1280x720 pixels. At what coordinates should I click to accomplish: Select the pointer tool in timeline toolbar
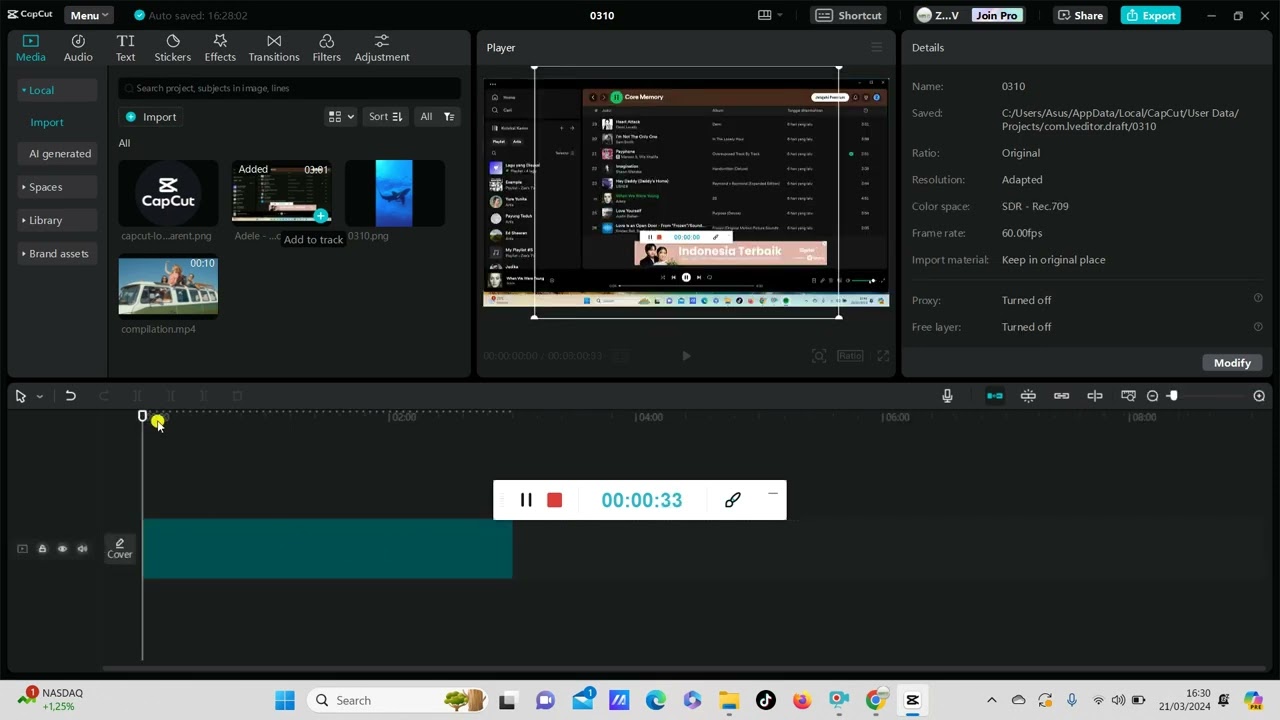(x=20, y=396)
